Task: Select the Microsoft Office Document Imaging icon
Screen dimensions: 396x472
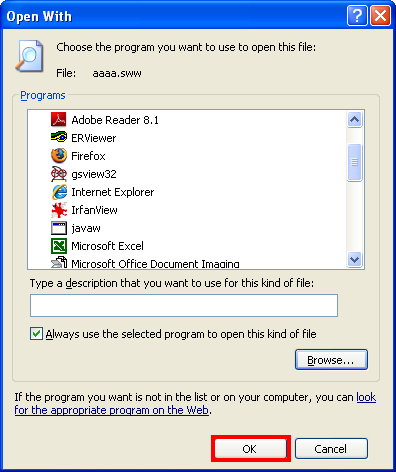Action: click(59, 263)
